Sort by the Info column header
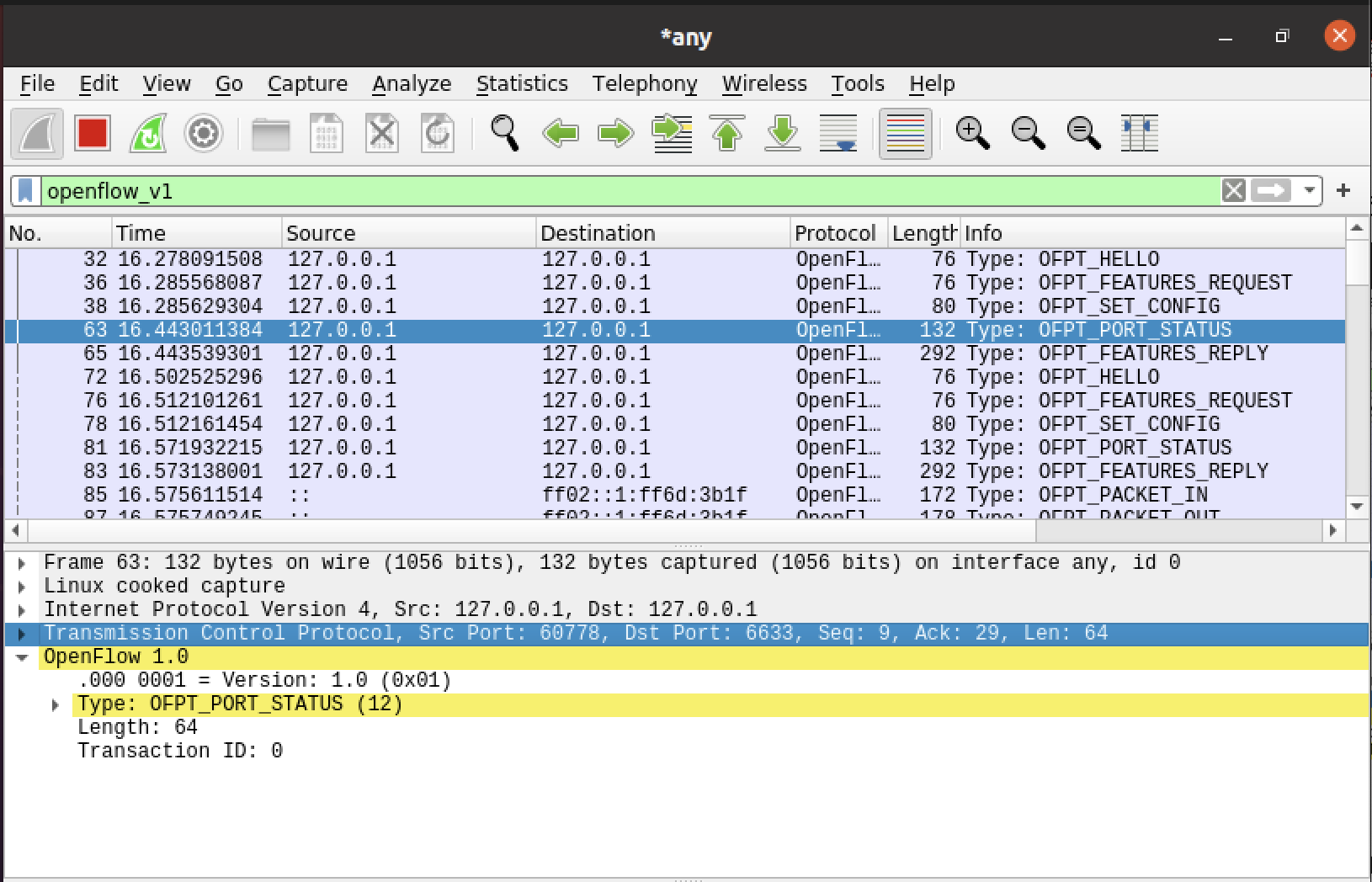Viewport: 1372px width, 882px height. pos(1153,233)
